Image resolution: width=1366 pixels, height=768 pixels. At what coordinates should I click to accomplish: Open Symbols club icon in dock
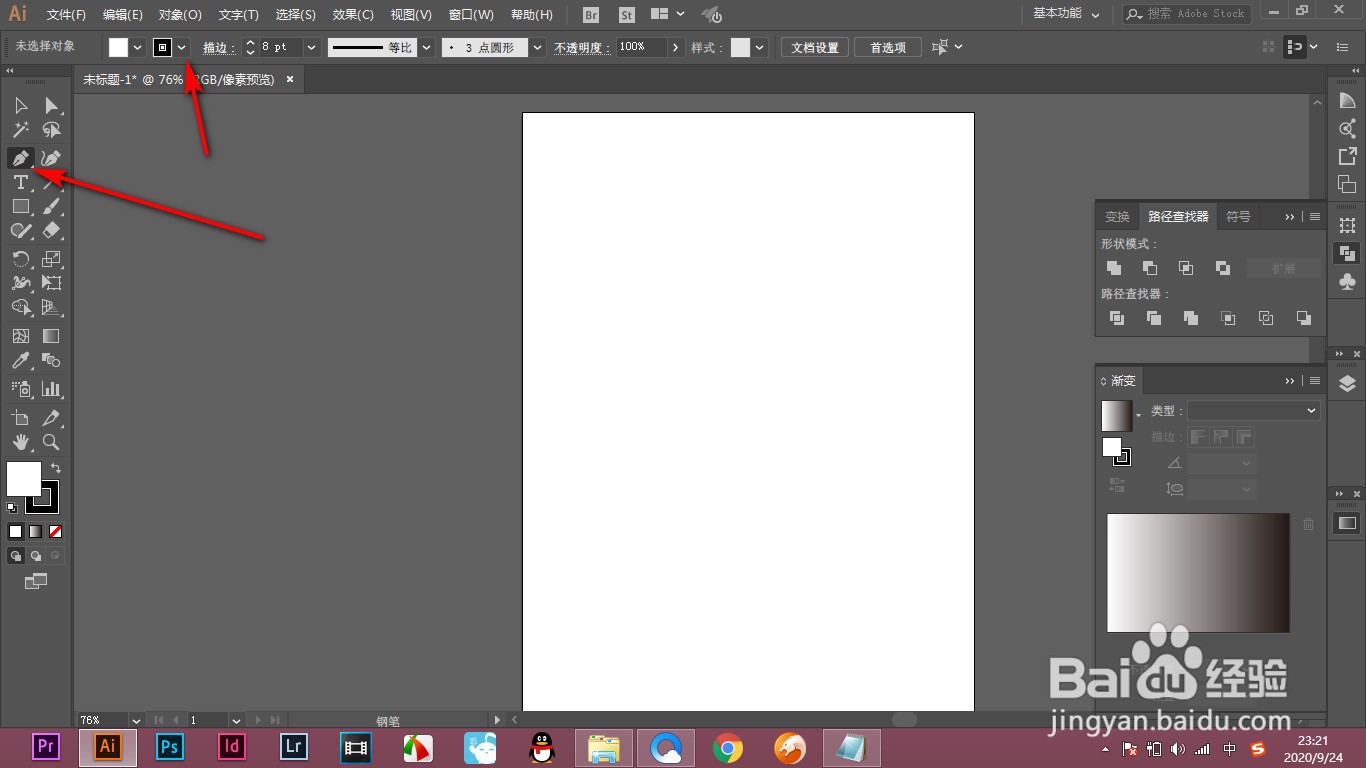1347,282
